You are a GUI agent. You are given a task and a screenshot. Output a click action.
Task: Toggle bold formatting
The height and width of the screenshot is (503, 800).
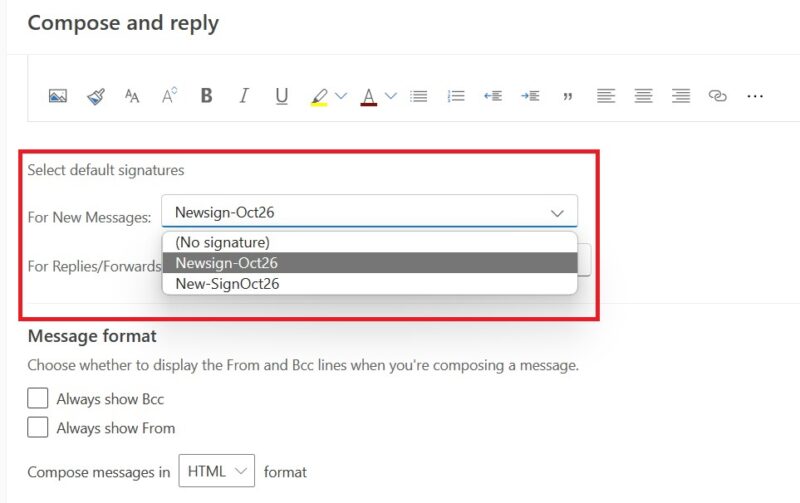(207, 95)
